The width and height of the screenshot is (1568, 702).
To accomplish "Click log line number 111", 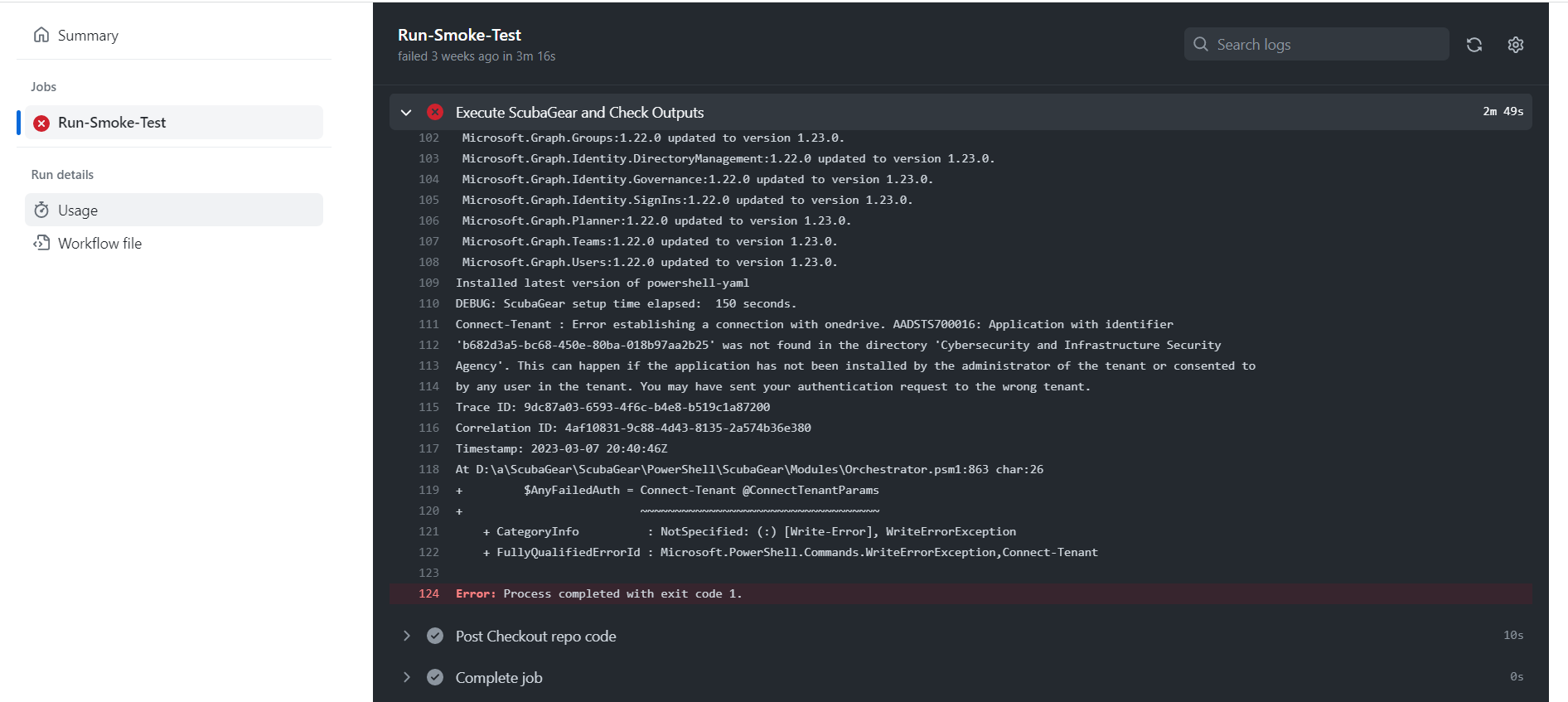I will (428, 324).
